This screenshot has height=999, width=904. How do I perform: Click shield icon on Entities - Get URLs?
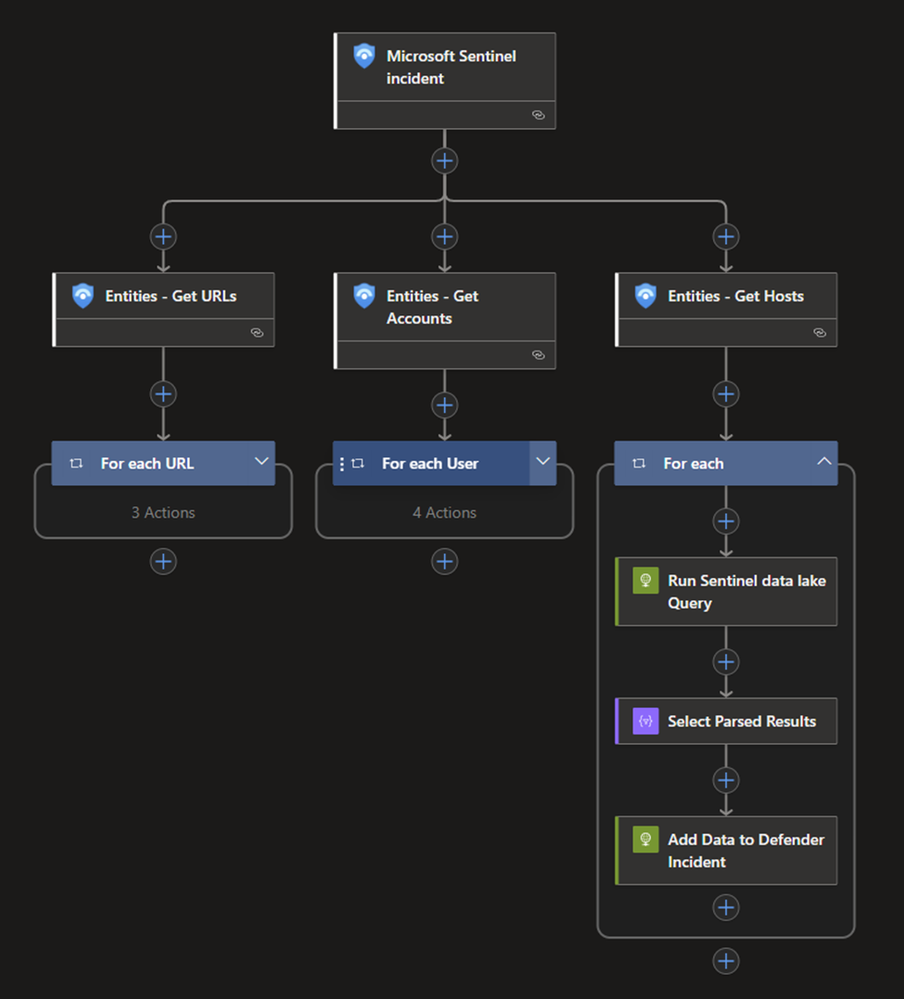tap(83, 296)
